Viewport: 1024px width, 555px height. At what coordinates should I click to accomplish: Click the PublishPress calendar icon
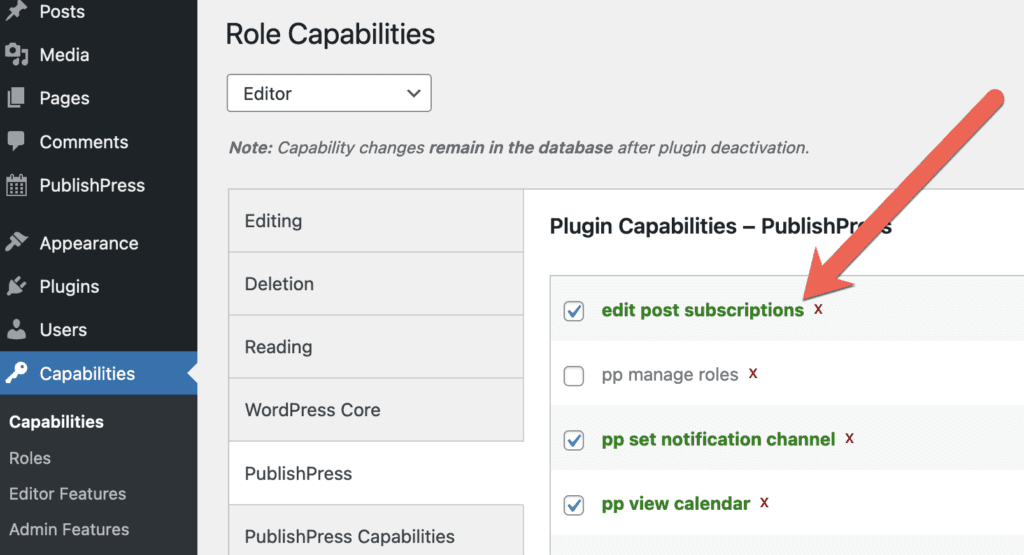16,185
